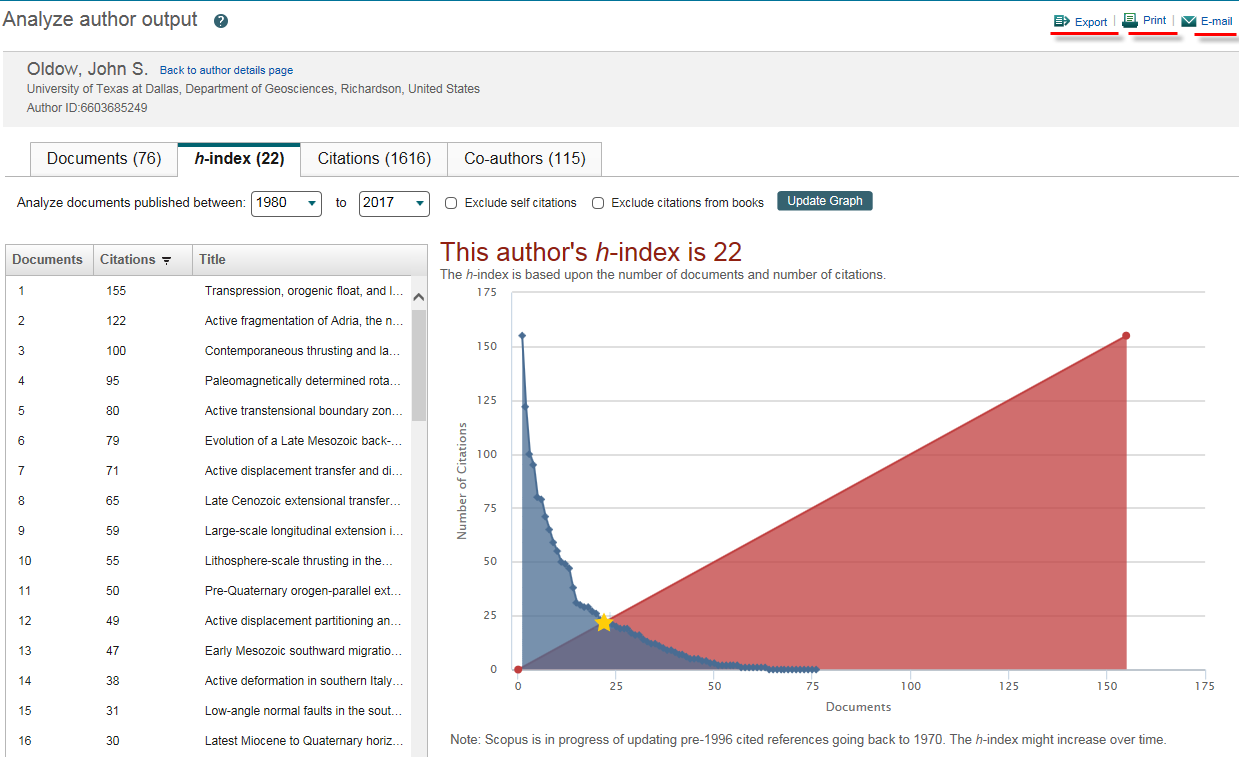Open title 'Active transtensional boundary zon...'
This screenshot has width=1239, height=757.
pyautogui.click(x=304, y=411)
